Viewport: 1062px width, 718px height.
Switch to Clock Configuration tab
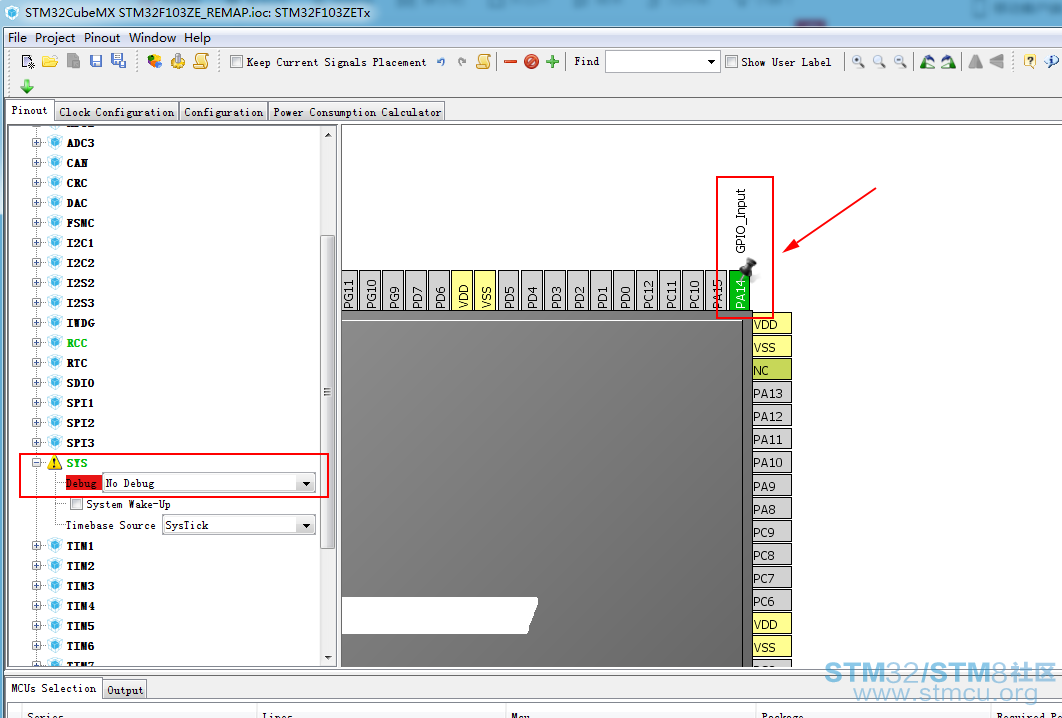click(116, 112)
